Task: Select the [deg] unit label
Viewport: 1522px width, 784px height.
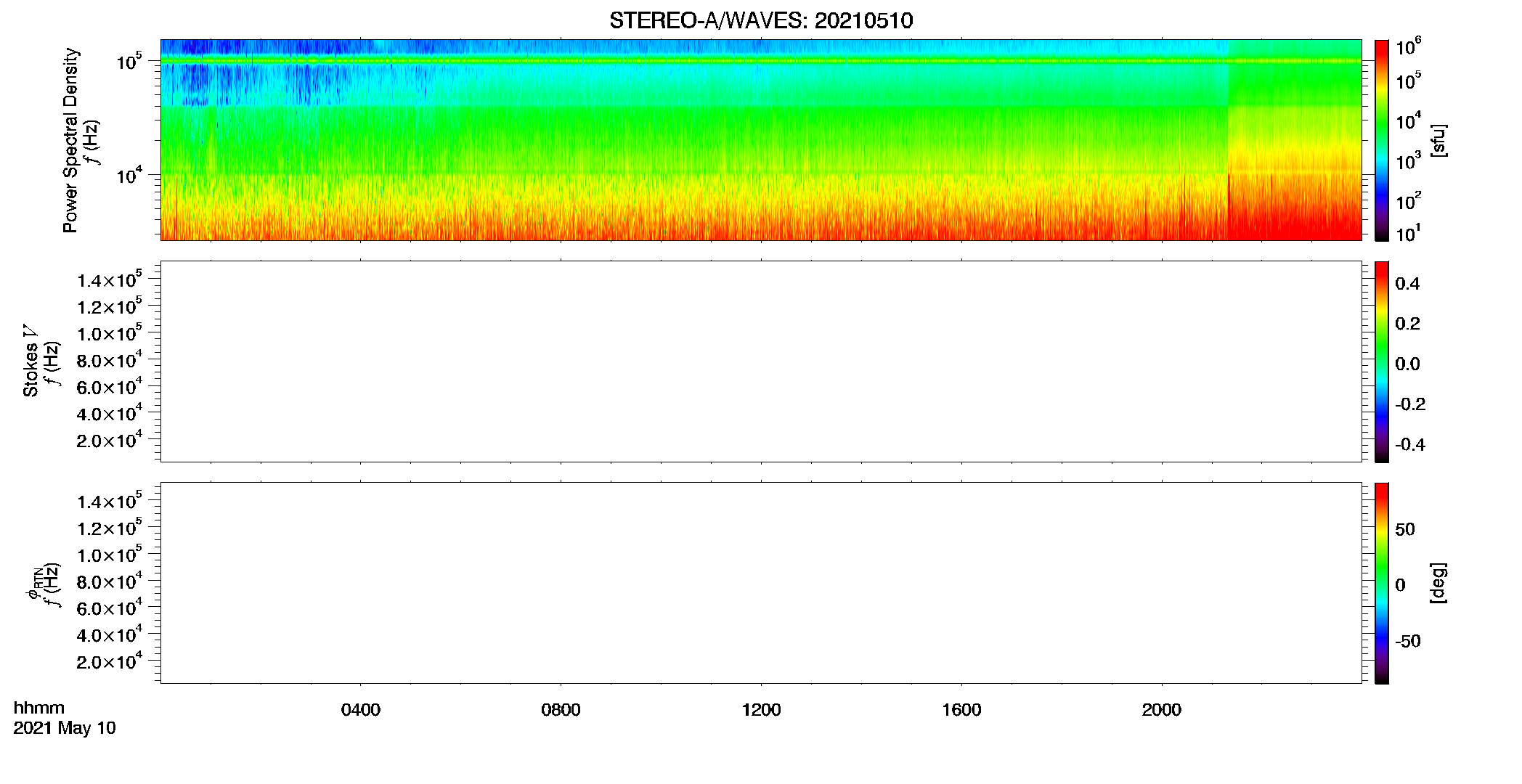Action: 1438,583
